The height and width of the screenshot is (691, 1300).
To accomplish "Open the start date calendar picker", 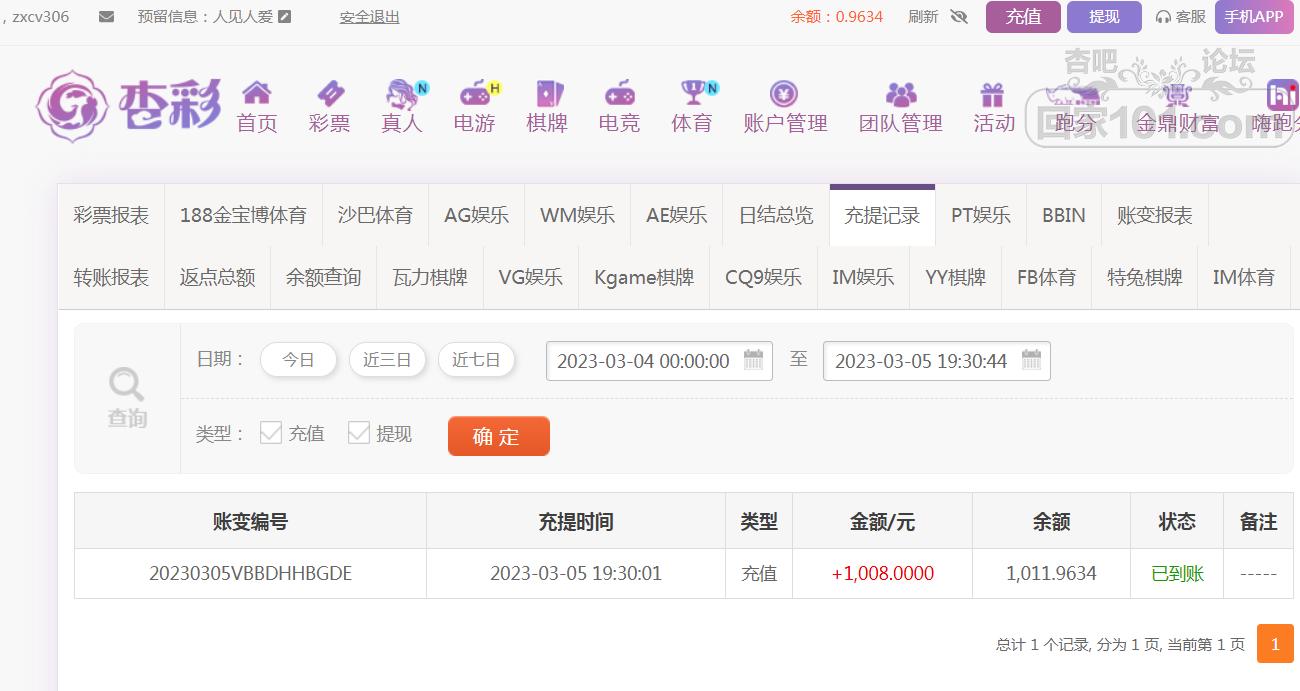I will pyautogui.click(x=753, y=360).
